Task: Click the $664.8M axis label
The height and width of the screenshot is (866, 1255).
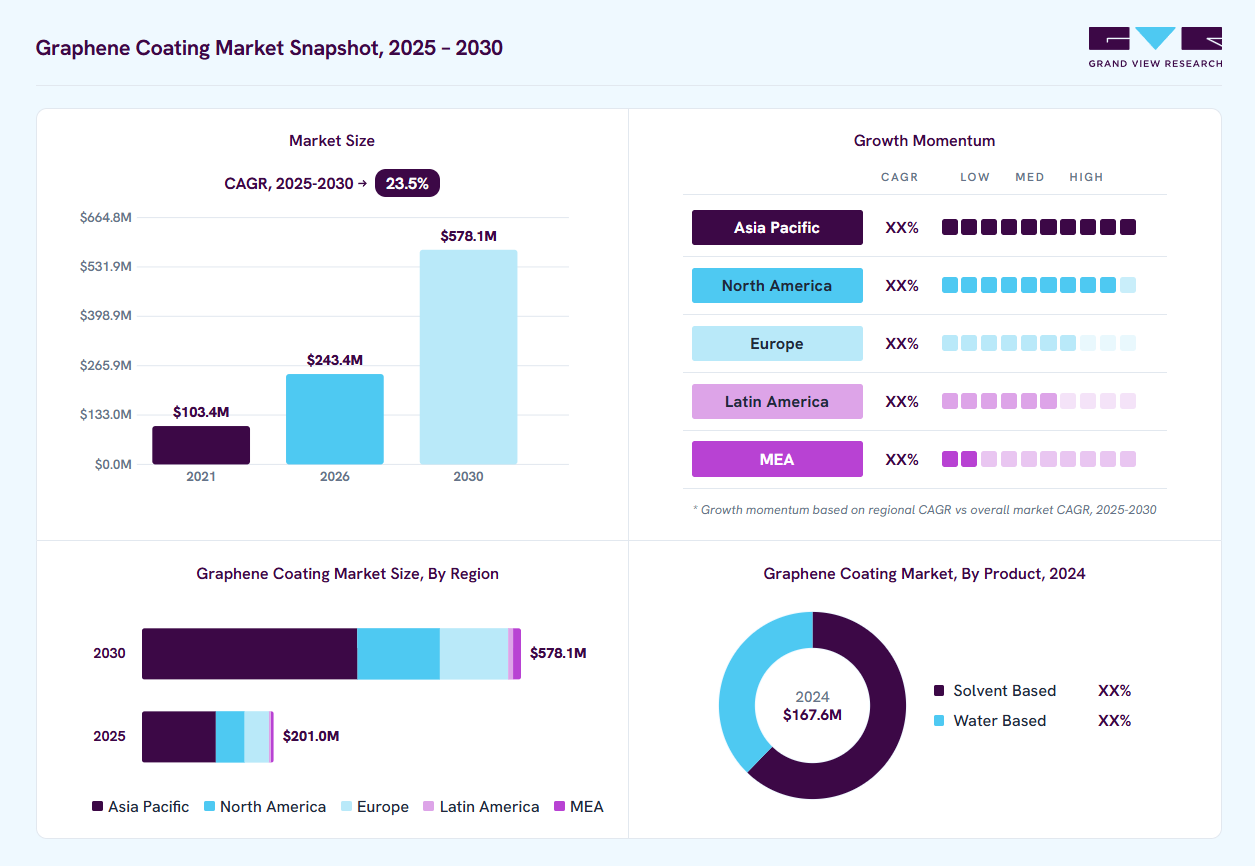Action: tap(106, 217)
